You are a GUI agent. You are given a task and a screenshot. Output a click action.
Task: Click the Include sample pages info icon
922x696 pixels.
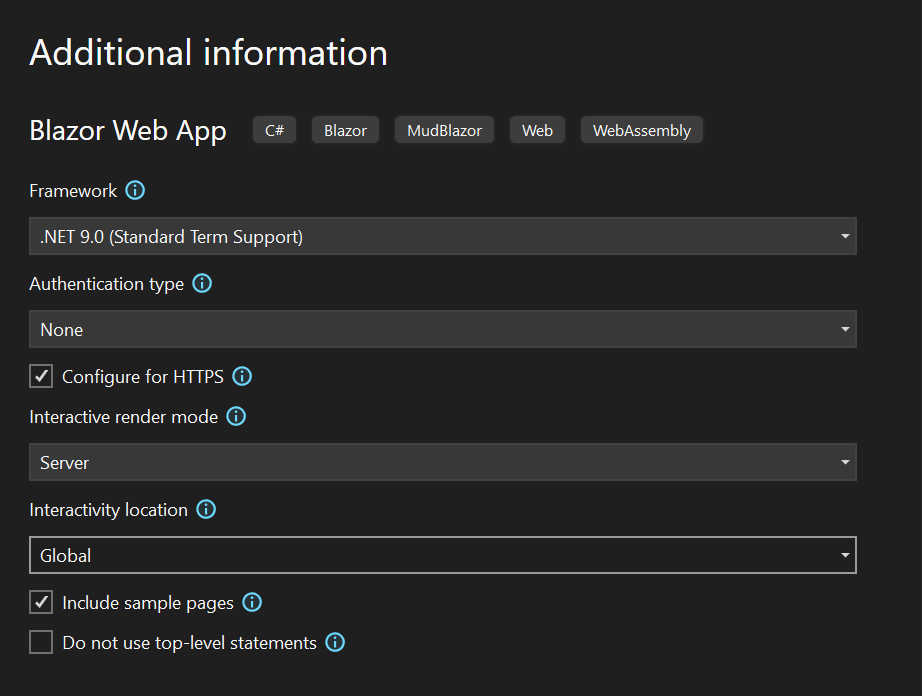(252, 602)
